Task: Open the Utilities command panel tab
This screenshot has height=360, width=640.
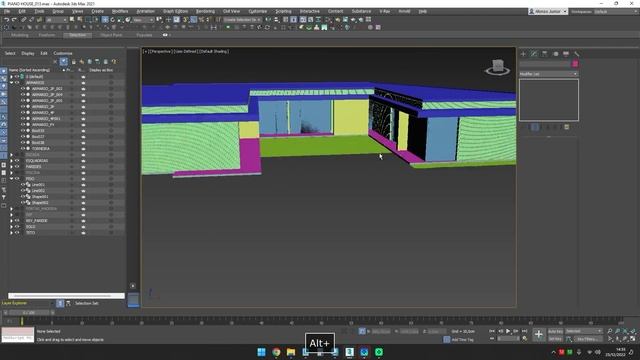Action: coord(576,54)
